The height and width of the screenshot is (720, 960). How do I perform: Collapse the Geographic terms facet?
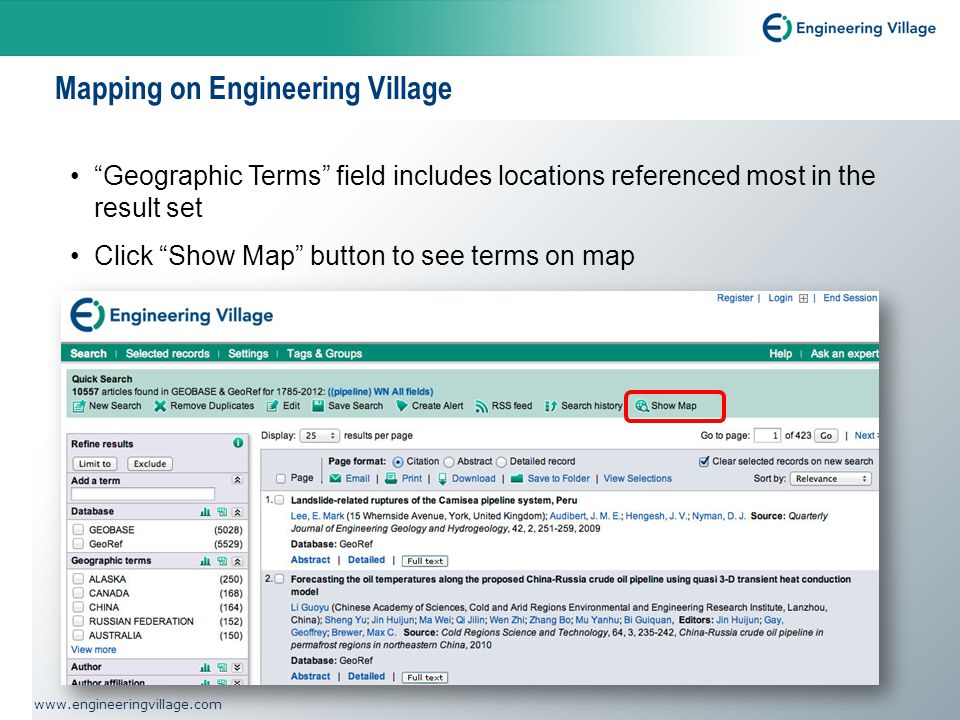[x=238, y=561]
